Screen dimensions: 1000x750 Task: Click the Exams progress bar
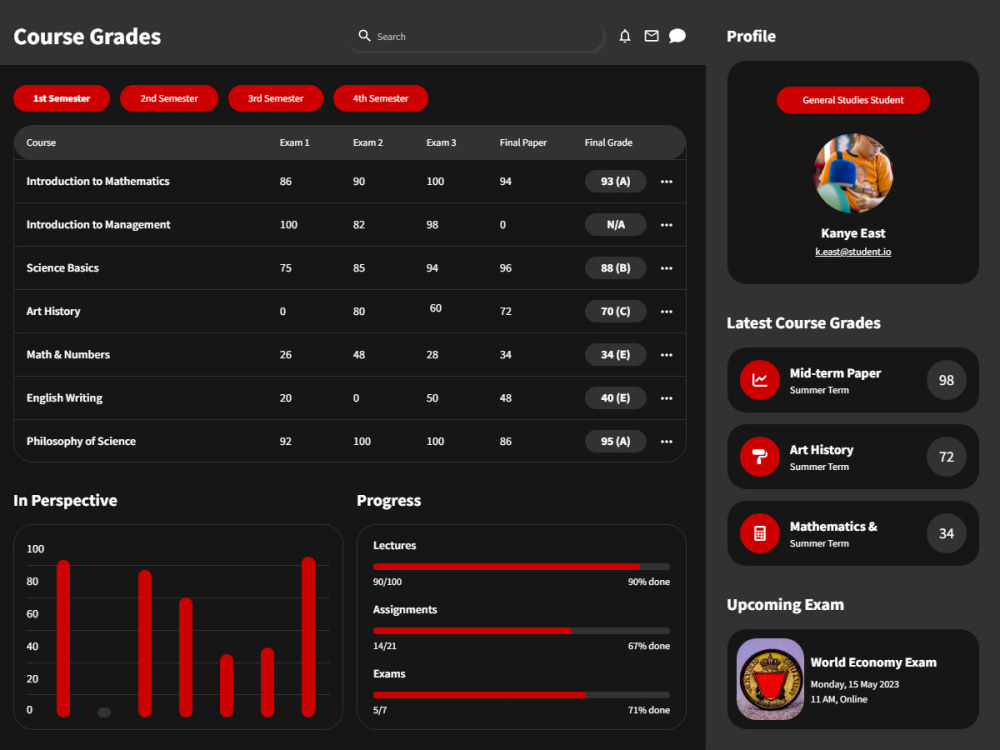pos(522,695)
